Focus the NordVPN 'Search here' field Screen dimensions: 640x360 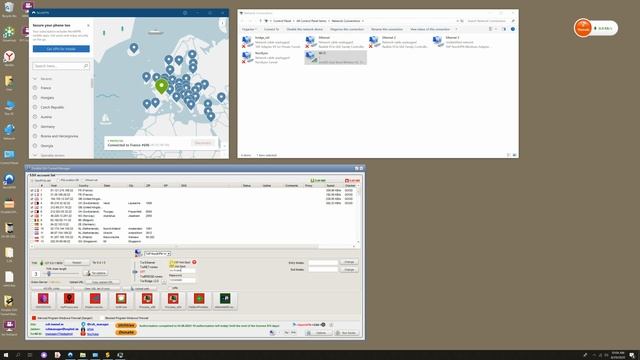(61, 66)
